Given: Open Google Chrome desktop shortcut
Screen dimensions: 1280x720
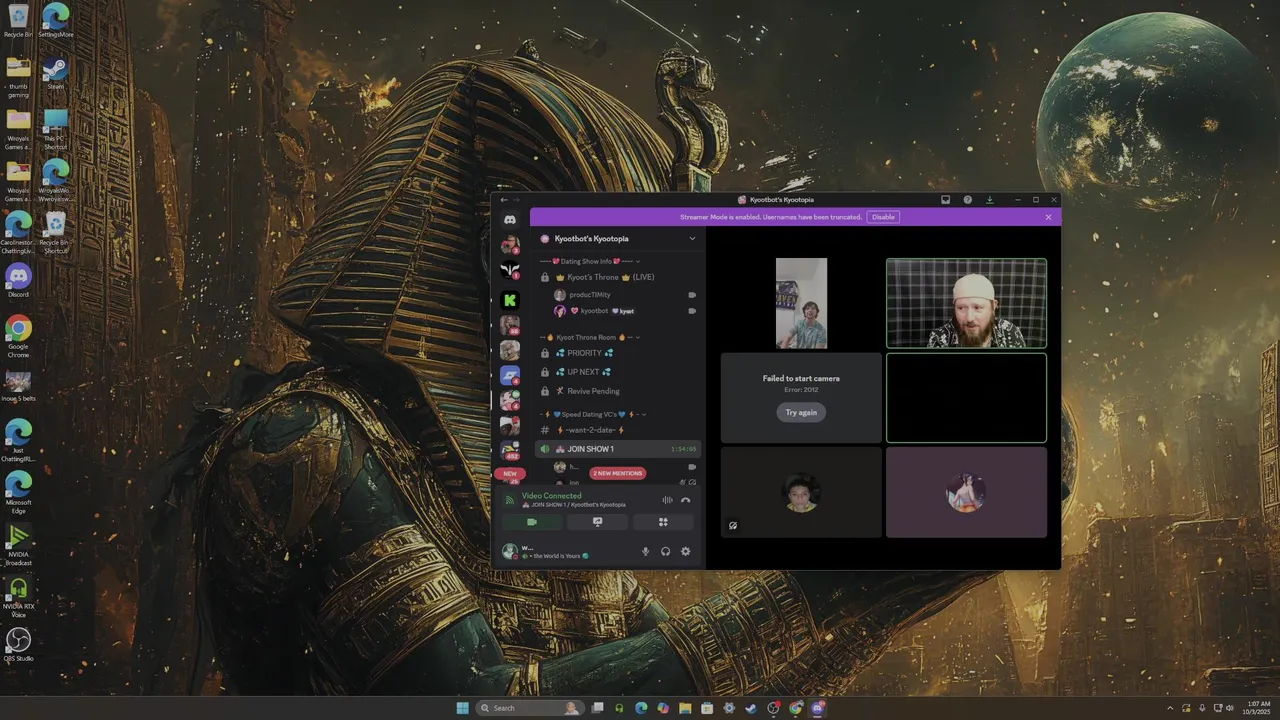Looking at the screenshot, I should pos(18,337).
